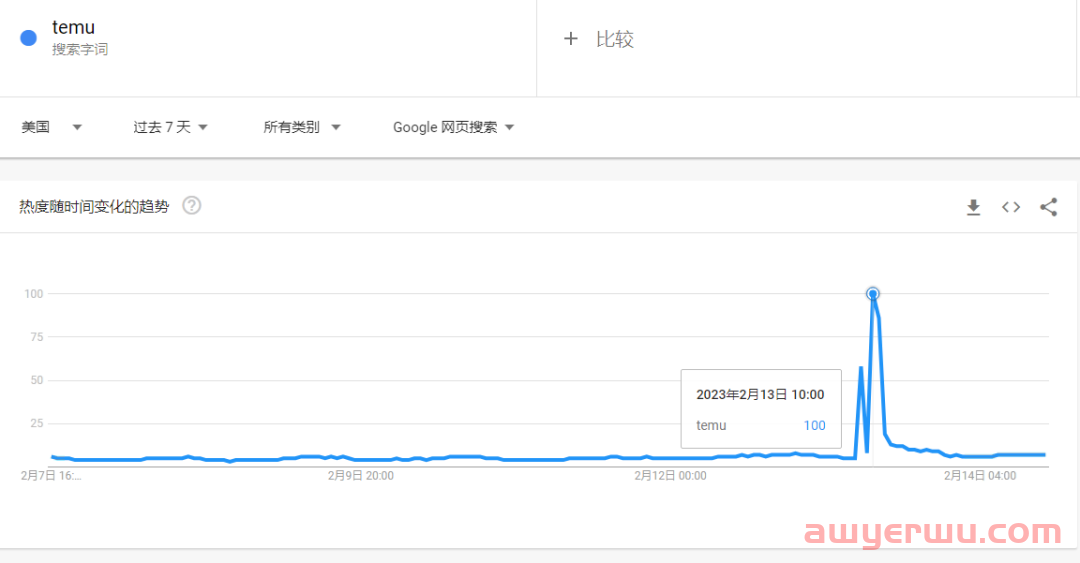Click the blue dot beside temu

coord(28,38)
